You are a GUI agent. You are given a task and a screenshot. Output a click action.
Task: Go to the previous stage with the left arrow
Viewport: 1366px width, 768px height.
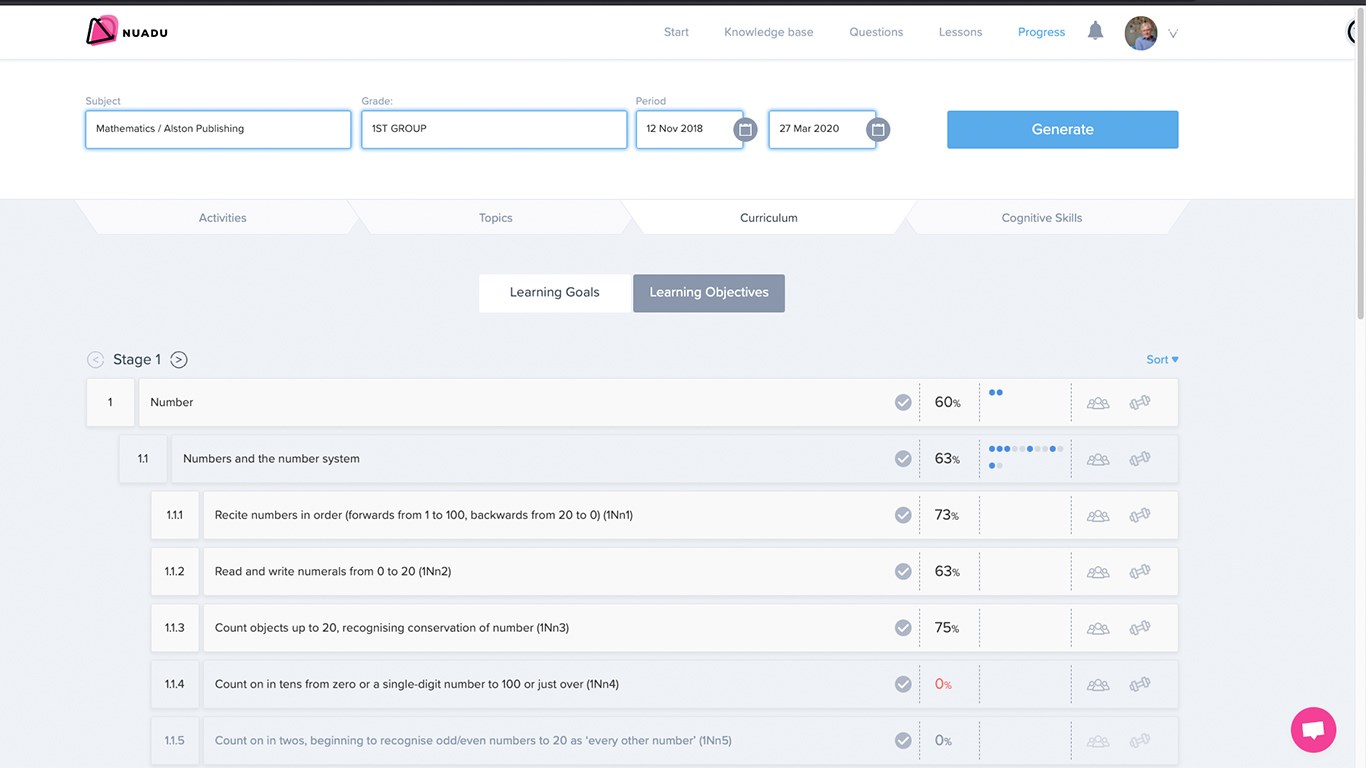pyautogui.click(x=95, y=360)
